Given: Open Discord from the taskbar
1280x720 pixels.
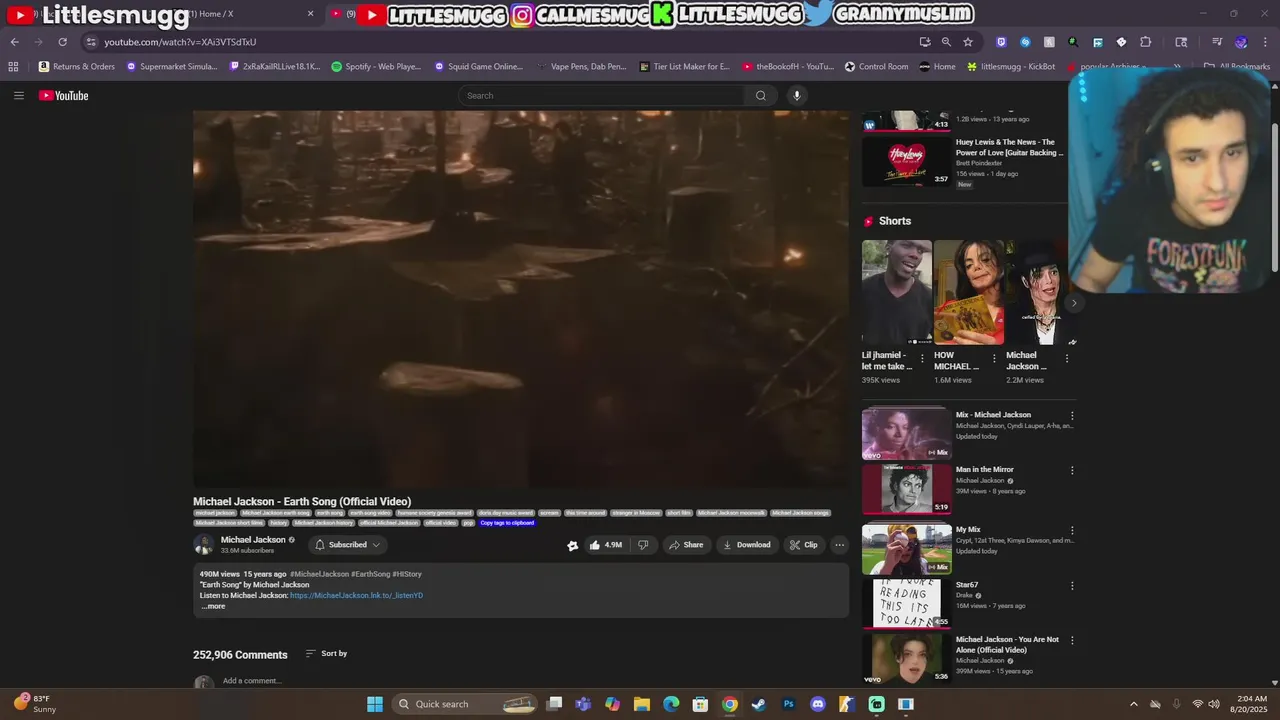Looking at the screenshot, I should coord(818,704).
